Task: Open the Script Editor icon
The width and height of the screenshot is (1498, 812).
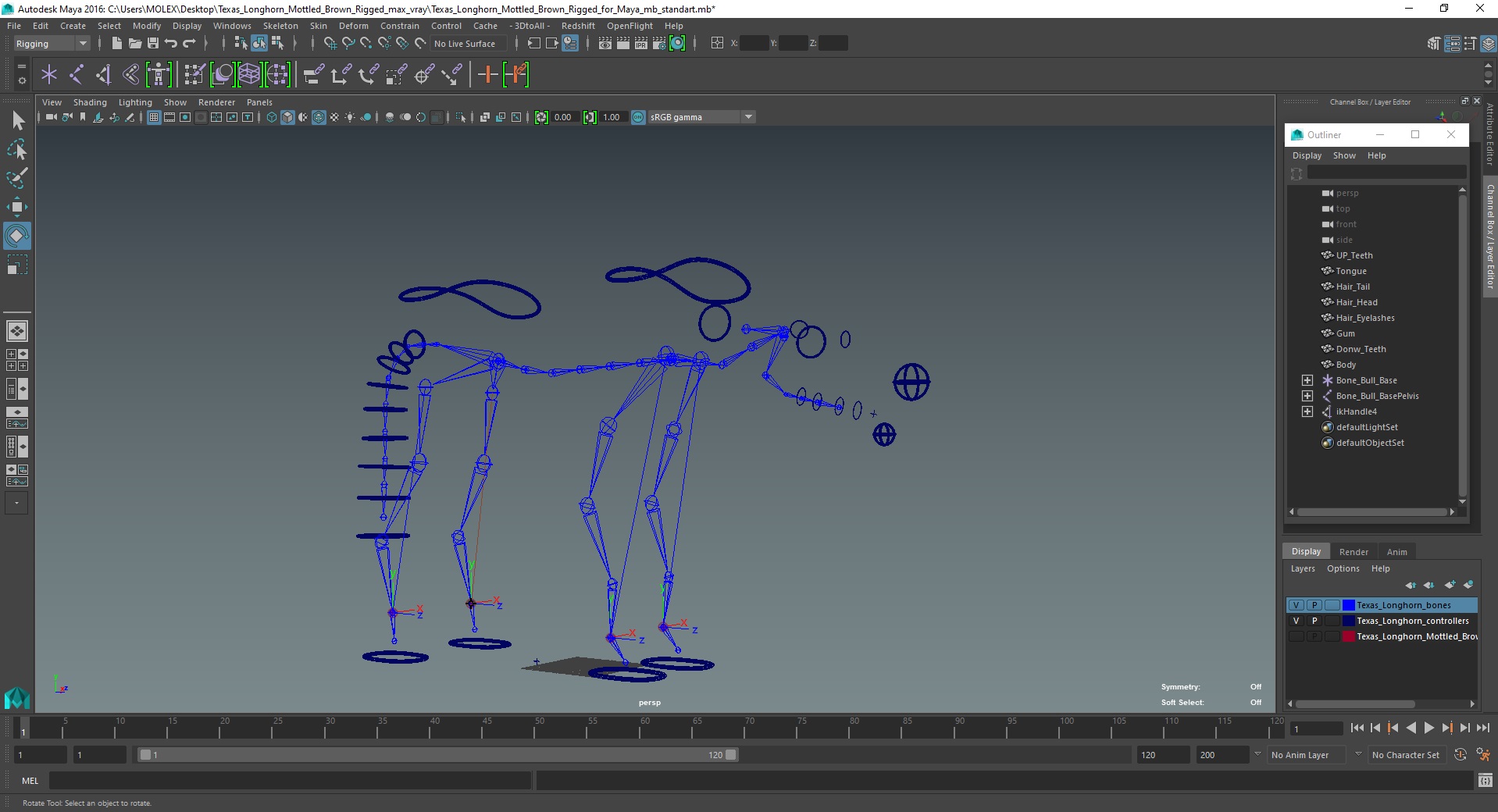Action: (1485, 780)
